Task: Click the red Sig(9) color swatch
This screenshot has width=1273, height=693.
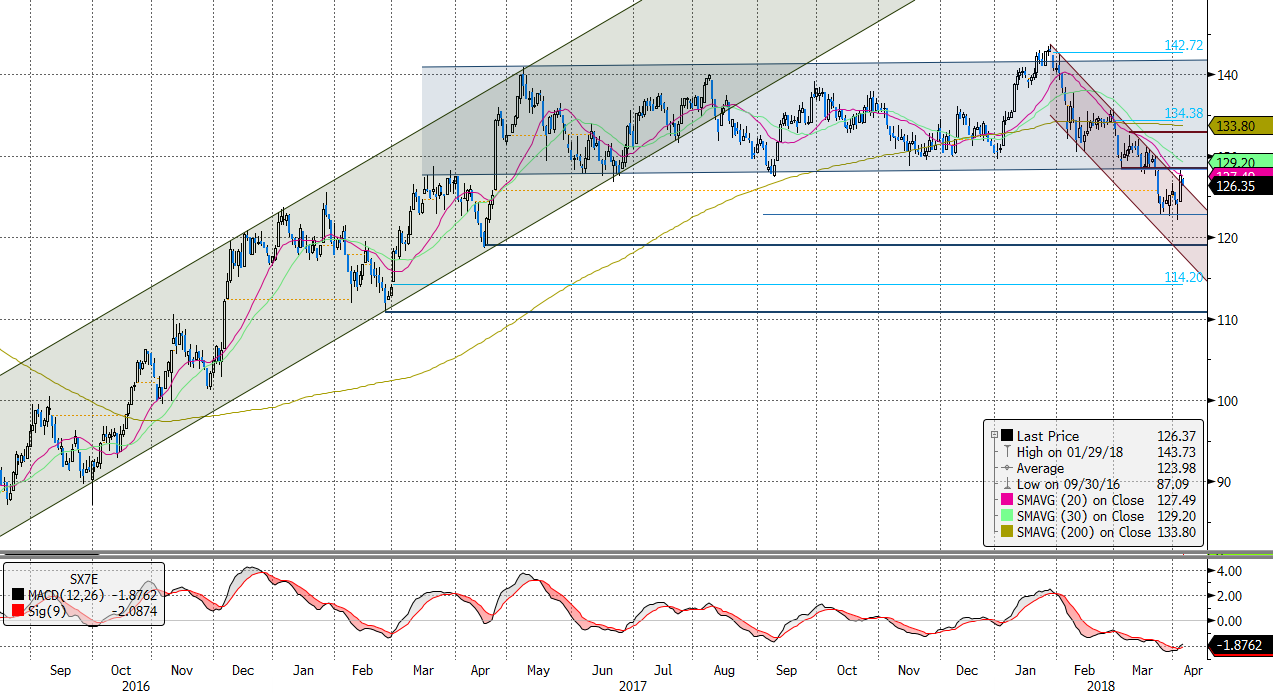Action: coord(19,610)
